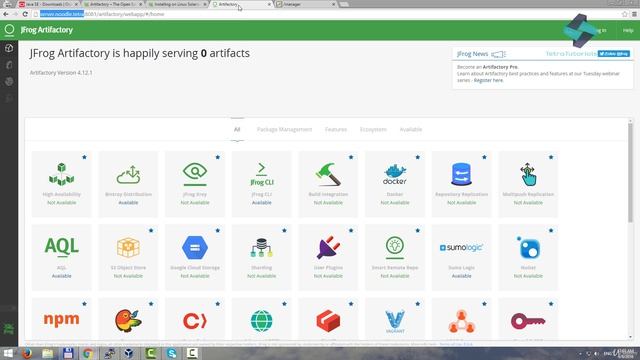Open the Google Cloud Storage card

click(195, 258)
